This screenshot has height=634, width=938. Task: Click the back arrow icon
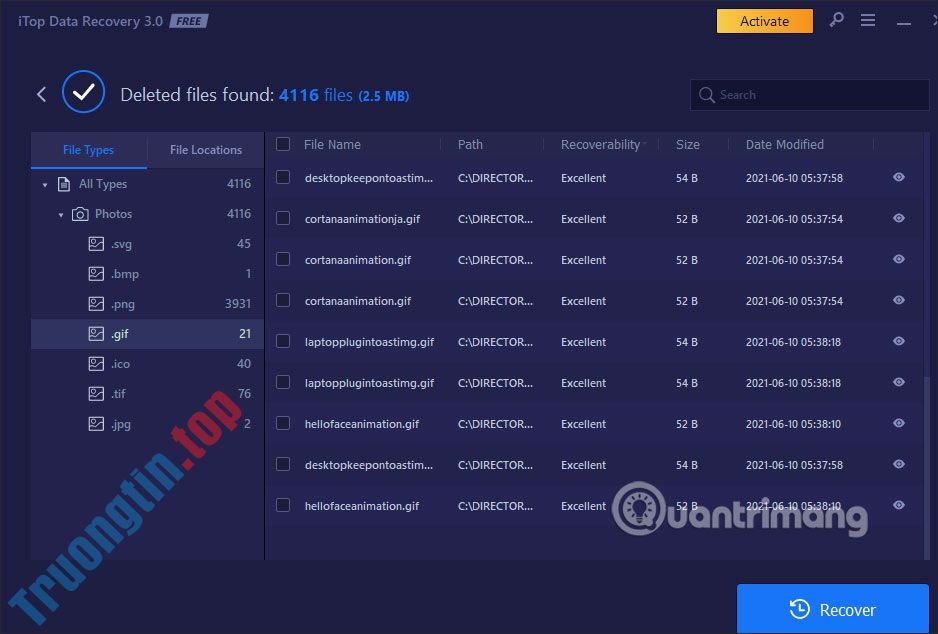(41, 94)
